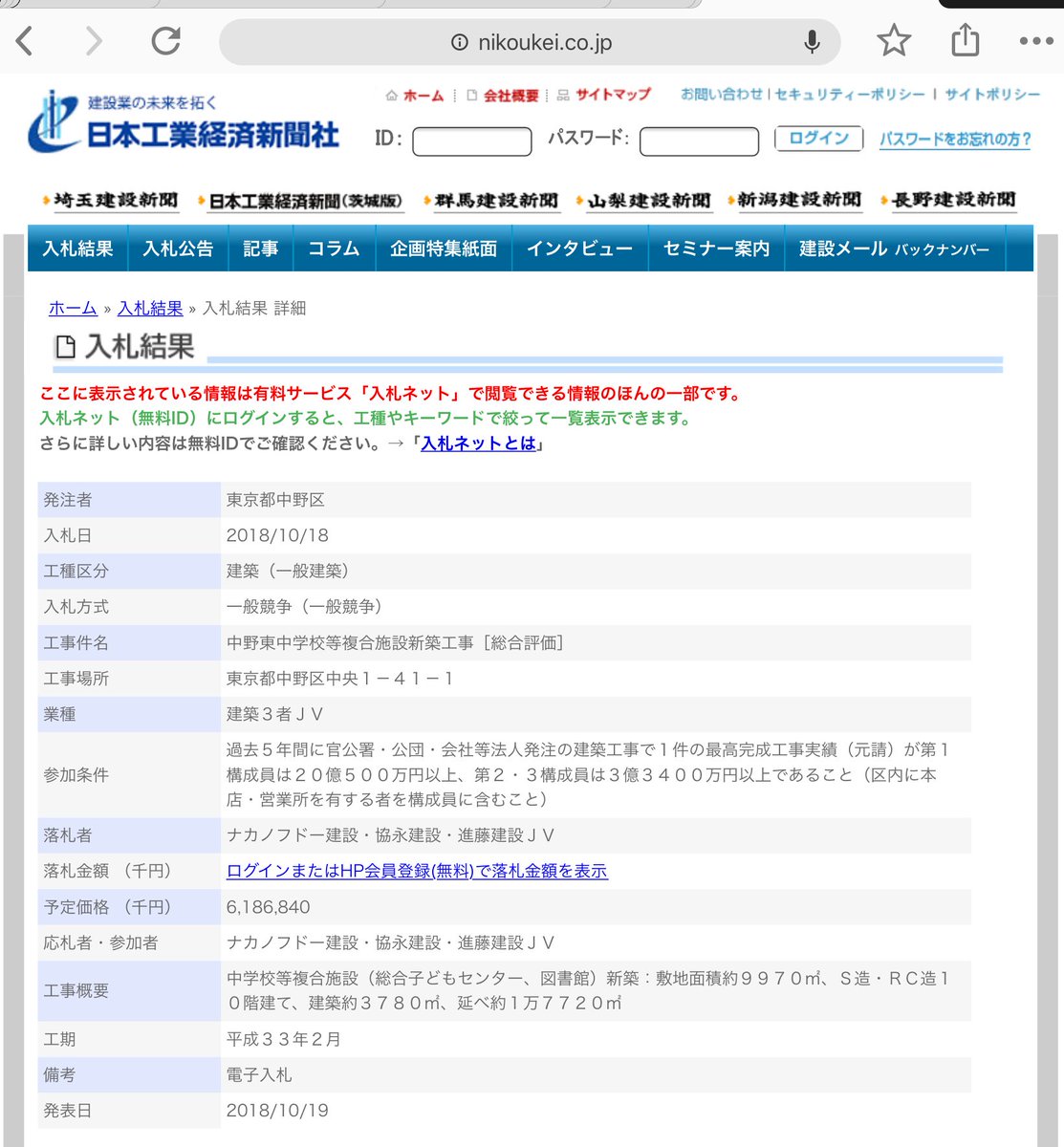Open the お問い合わせ link
Screen dimensions: 1064x1147
coord(722,94)
